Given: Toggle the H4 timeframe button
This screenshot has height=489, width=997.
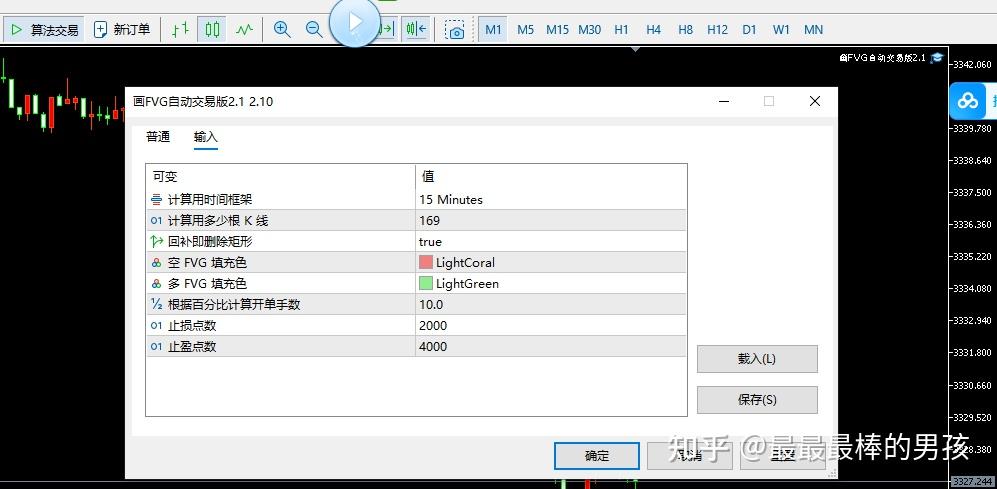Looking at the screenshot, I should 653,29.
